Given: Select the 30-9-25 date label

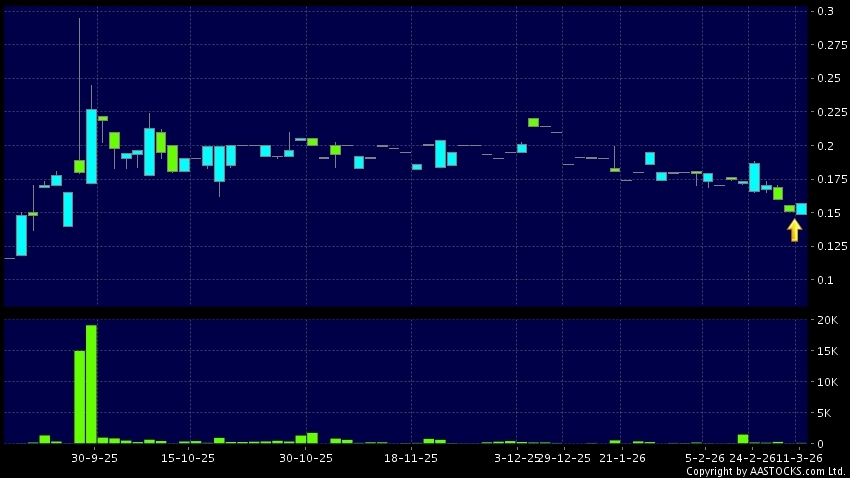Looking at the screenshot, I should pos(95,458).
